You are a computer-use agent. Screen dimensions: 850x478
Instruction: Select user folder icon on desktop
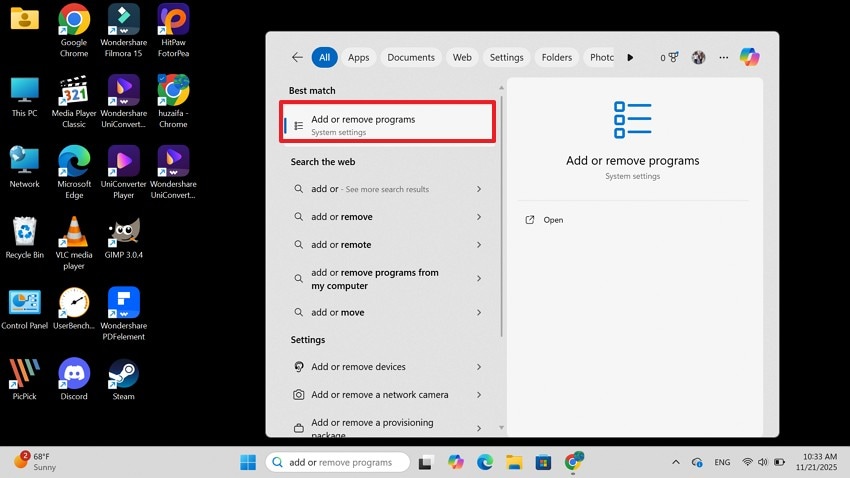coord(24,18)
